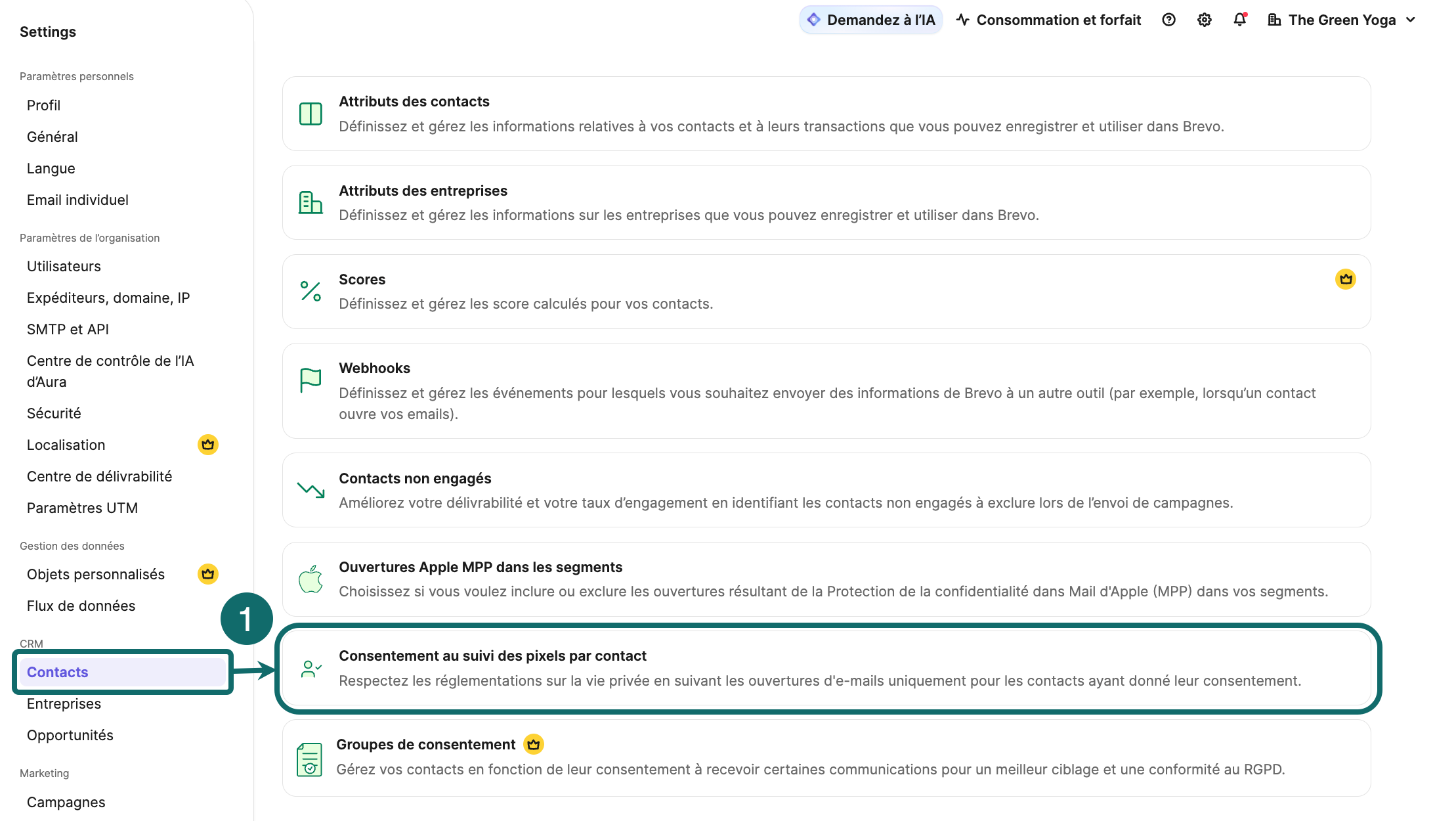Open Centre de contrôle de l'IA d'Aura

(x=110, y=371)
